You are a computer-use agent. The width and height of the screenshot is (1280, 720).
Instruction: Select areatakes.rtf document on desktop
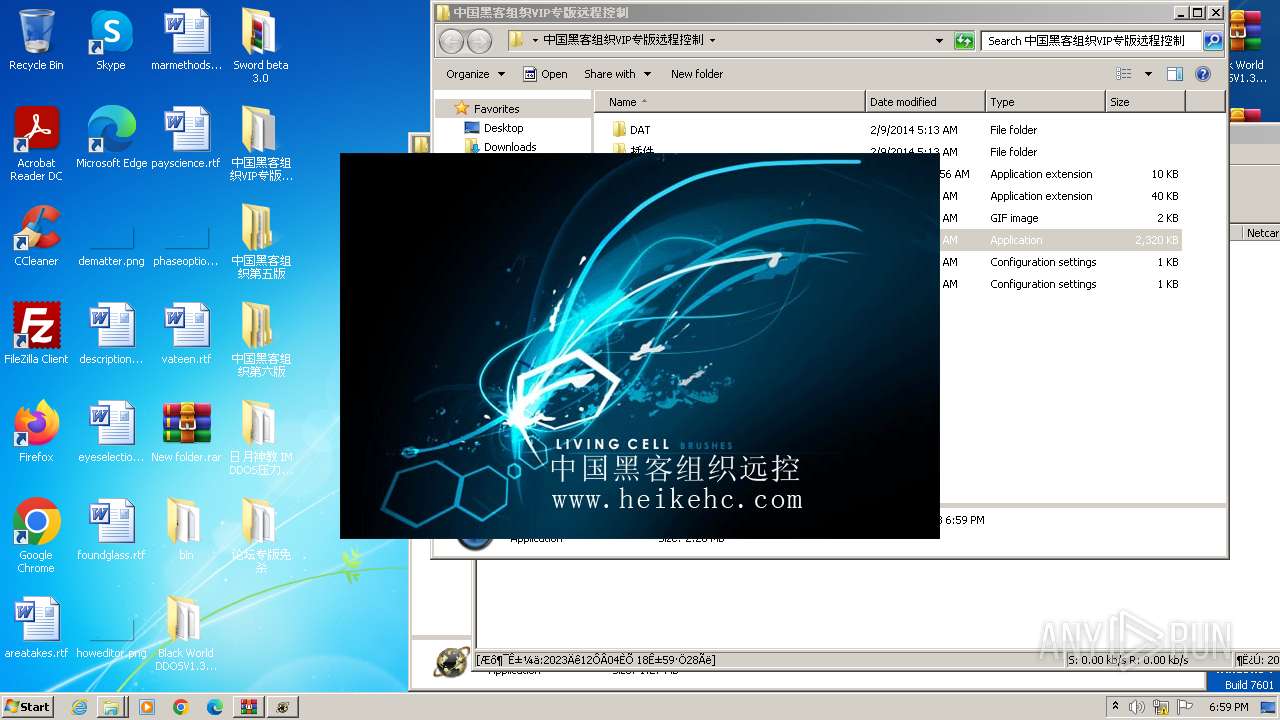point(36,627)
